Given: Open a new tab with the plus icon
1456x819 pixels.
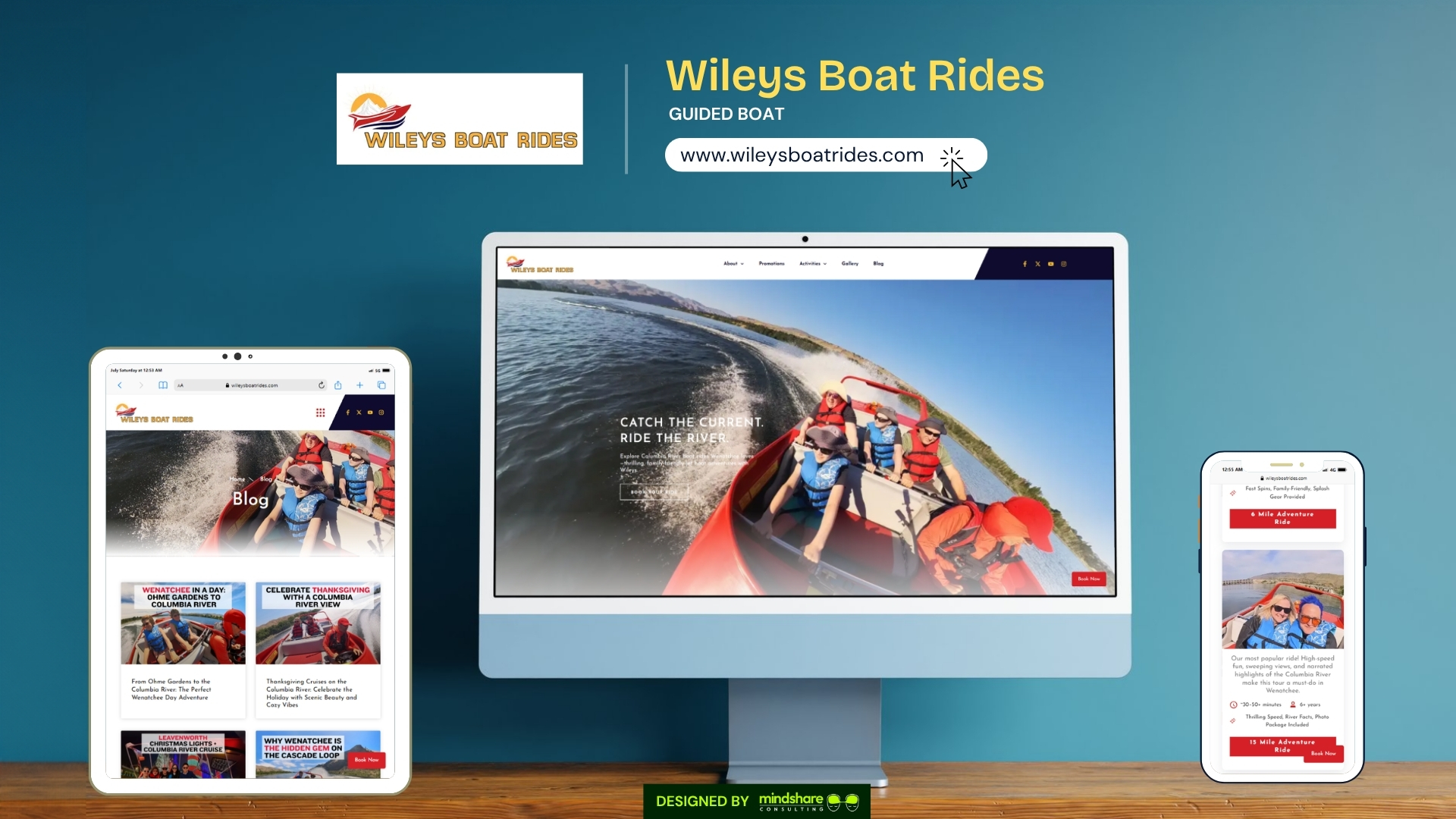Looking at the screenshot, I should coord(359,384).
